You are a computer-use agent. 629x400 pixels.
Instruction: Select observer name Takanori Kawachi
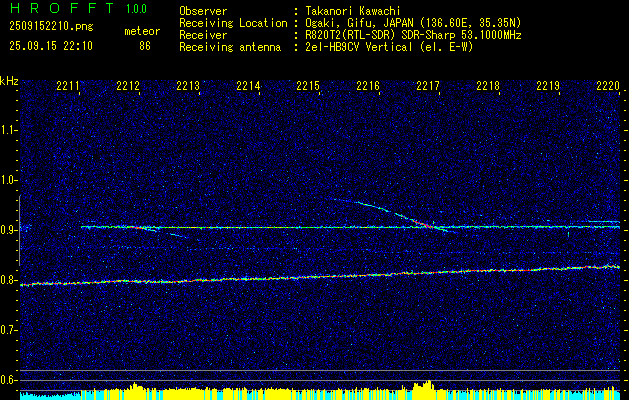click(x=352, y=11)
